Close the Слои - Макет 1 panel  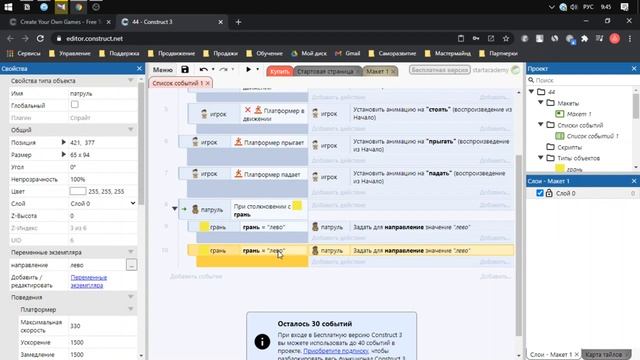634,181
